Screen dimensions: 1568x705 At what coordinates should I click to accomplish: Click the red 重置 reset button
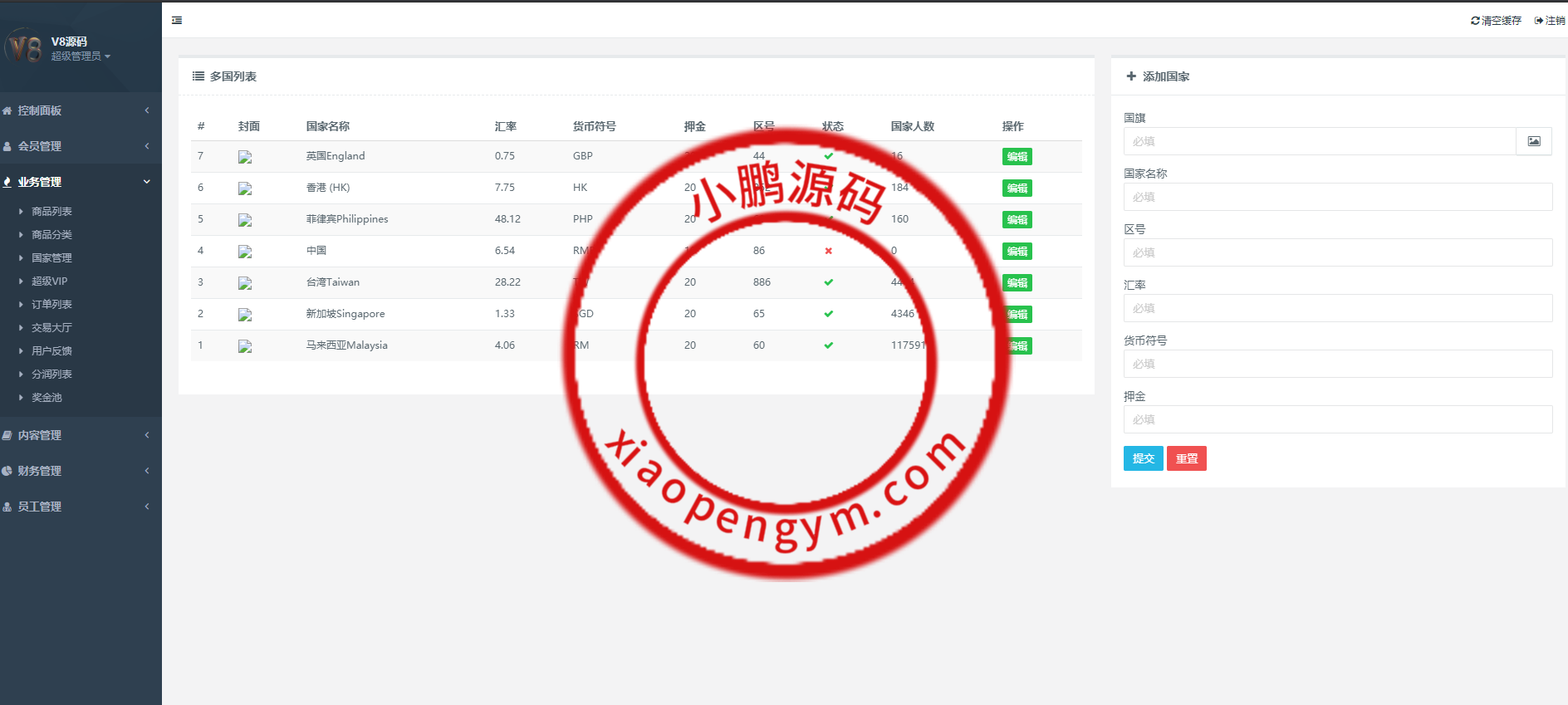pyautogui.click(x=1186, y=458)
